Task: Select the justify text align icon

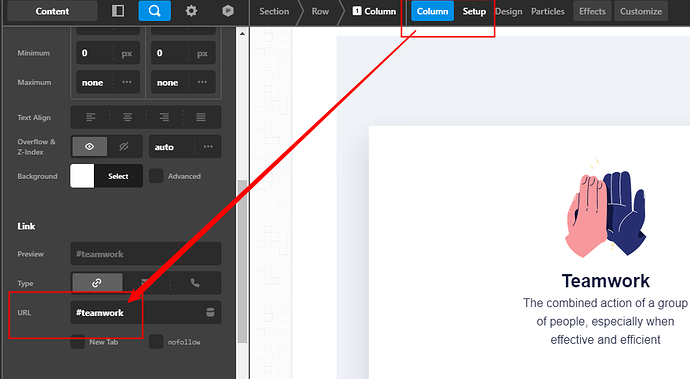Action: click(201, 117)
